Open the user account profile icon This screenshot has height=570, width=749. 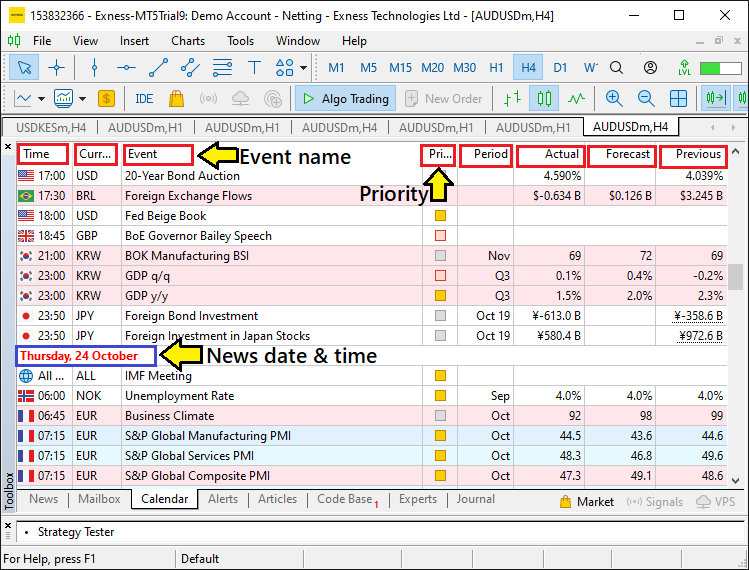click(x=650, y=67)
